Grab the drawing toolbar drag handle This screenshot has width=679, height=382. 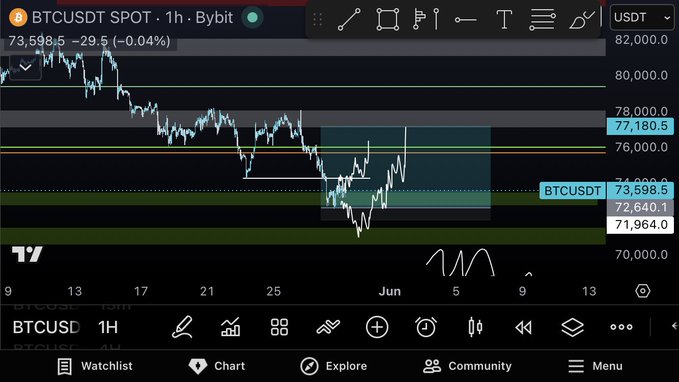pos(317,19)
